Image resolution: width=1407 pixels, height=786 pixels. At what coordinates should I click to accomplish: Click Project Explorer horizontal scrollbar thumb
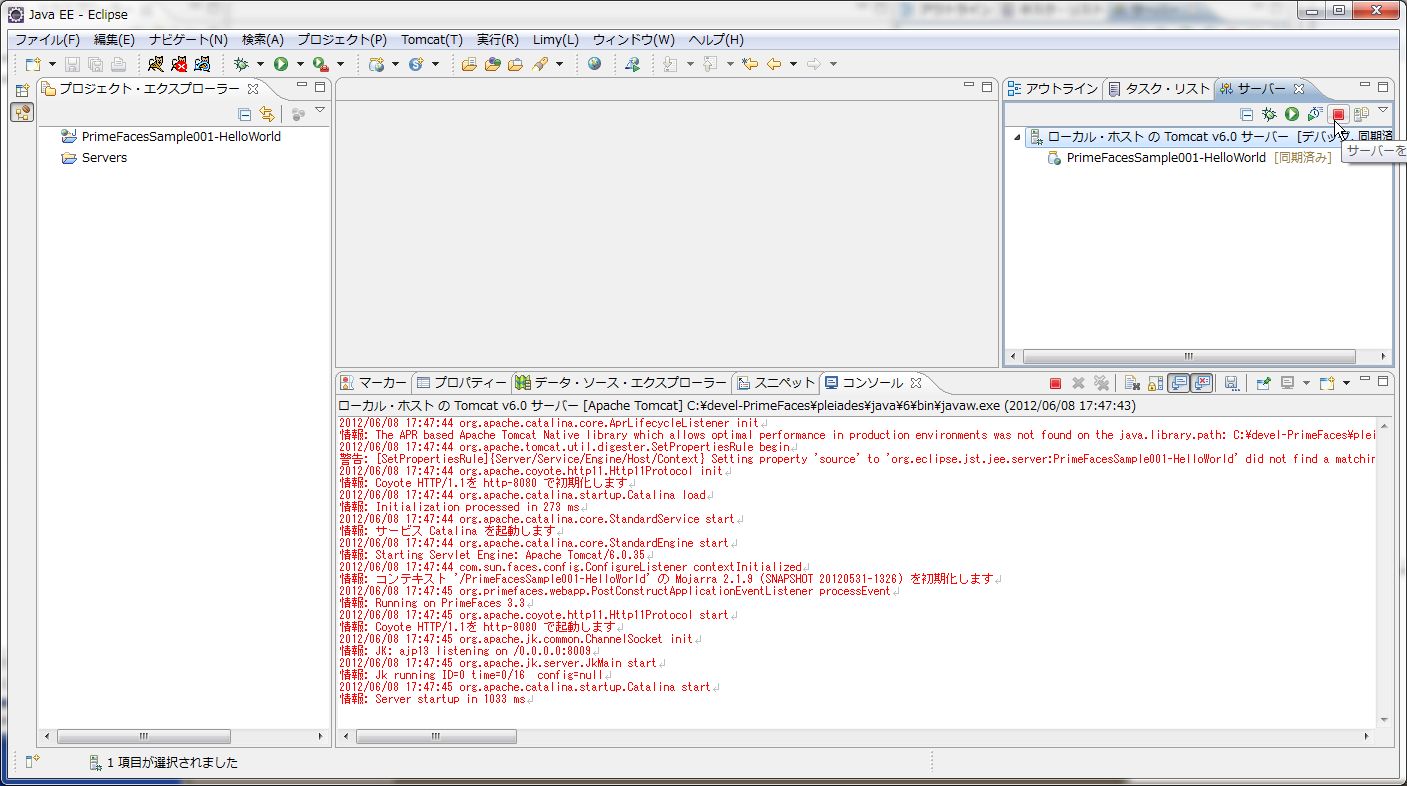(144, 737)
